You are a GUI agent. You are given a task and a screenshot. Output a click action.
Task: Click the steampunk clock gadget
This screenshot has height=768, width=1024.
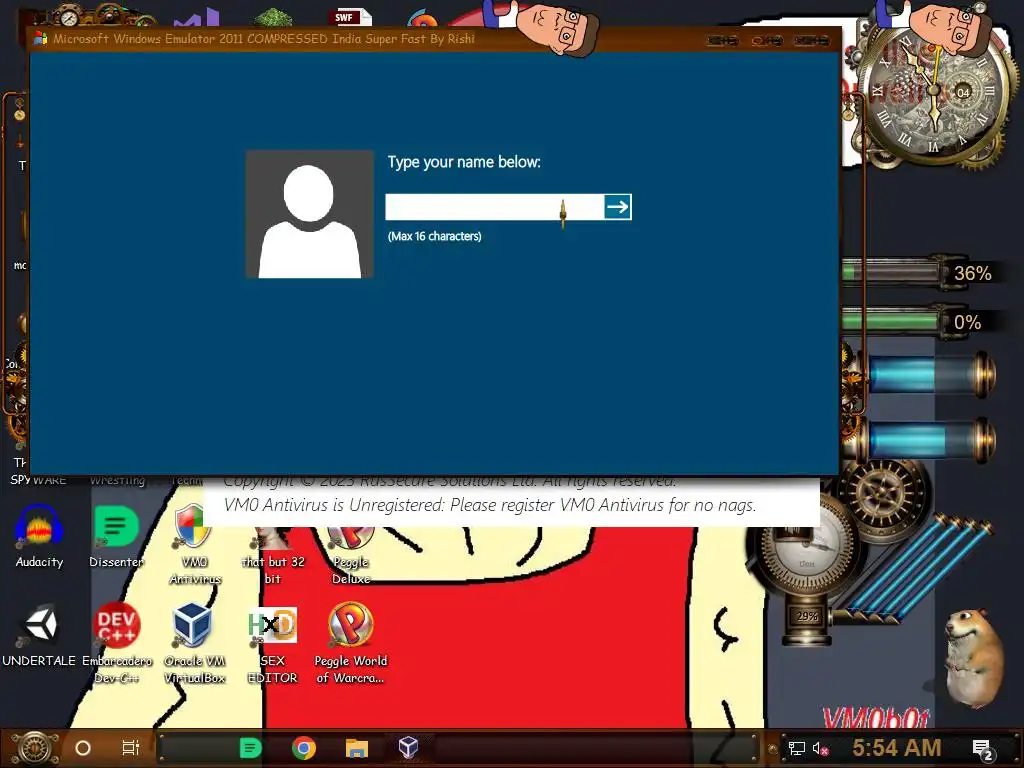coord(935,90)
